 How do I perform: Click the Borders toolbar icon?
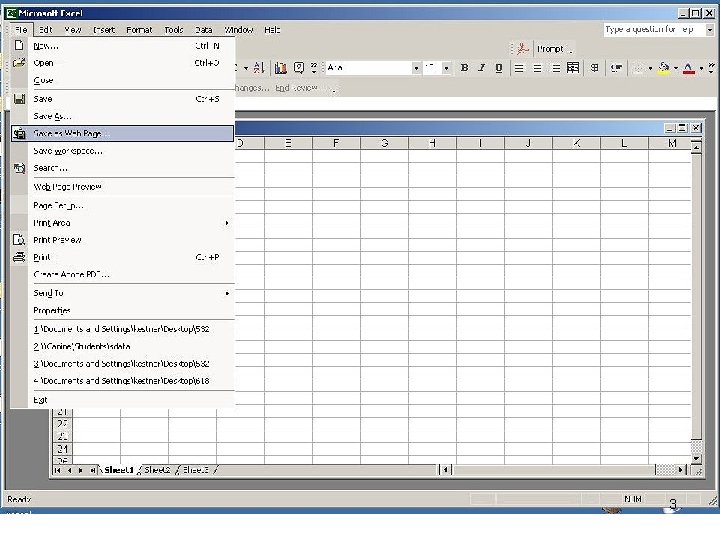(x=638, y=68)
